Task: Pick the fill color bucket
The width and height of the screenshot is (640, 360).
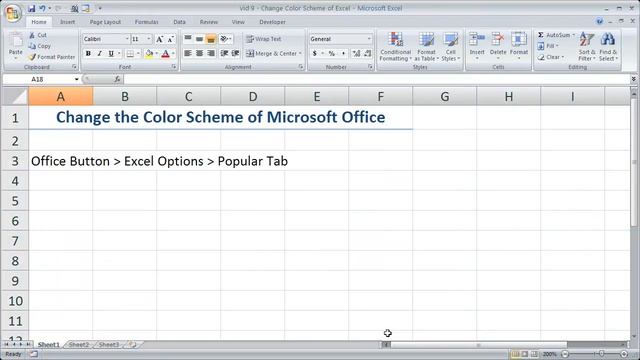Action: tap(149, 53)
